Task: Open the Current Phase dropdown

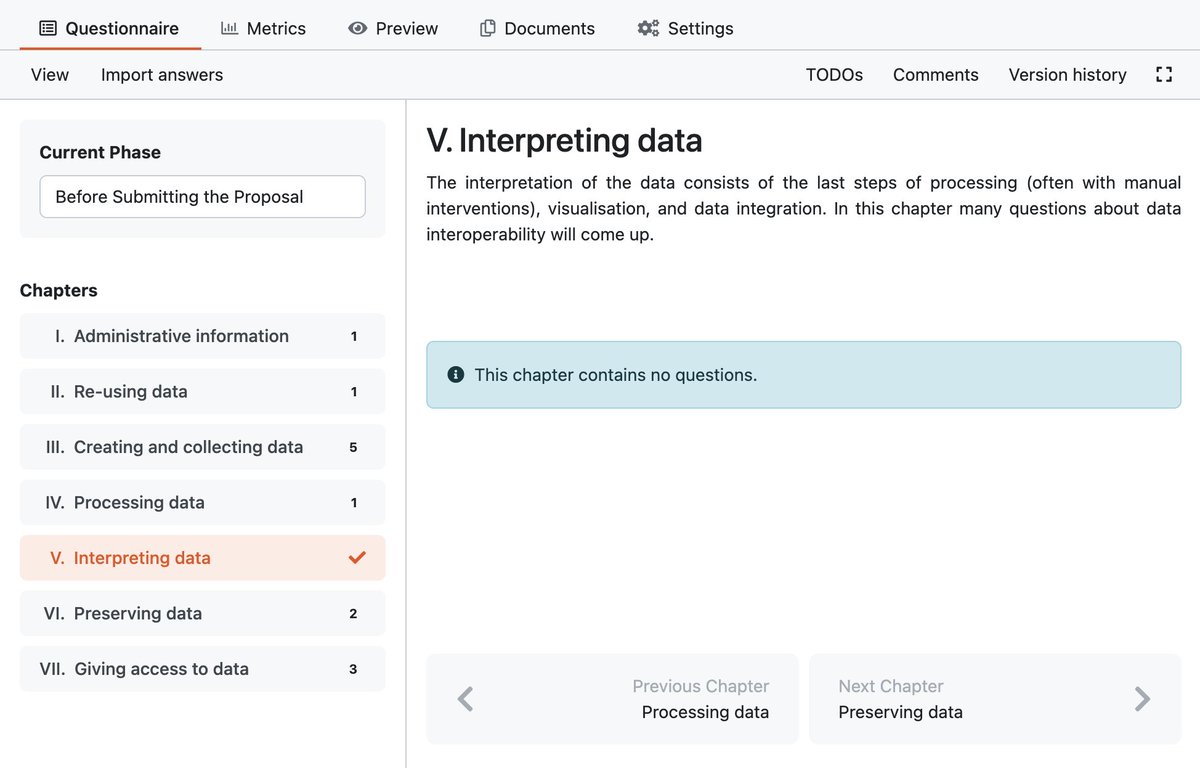Action: (202, 197)
